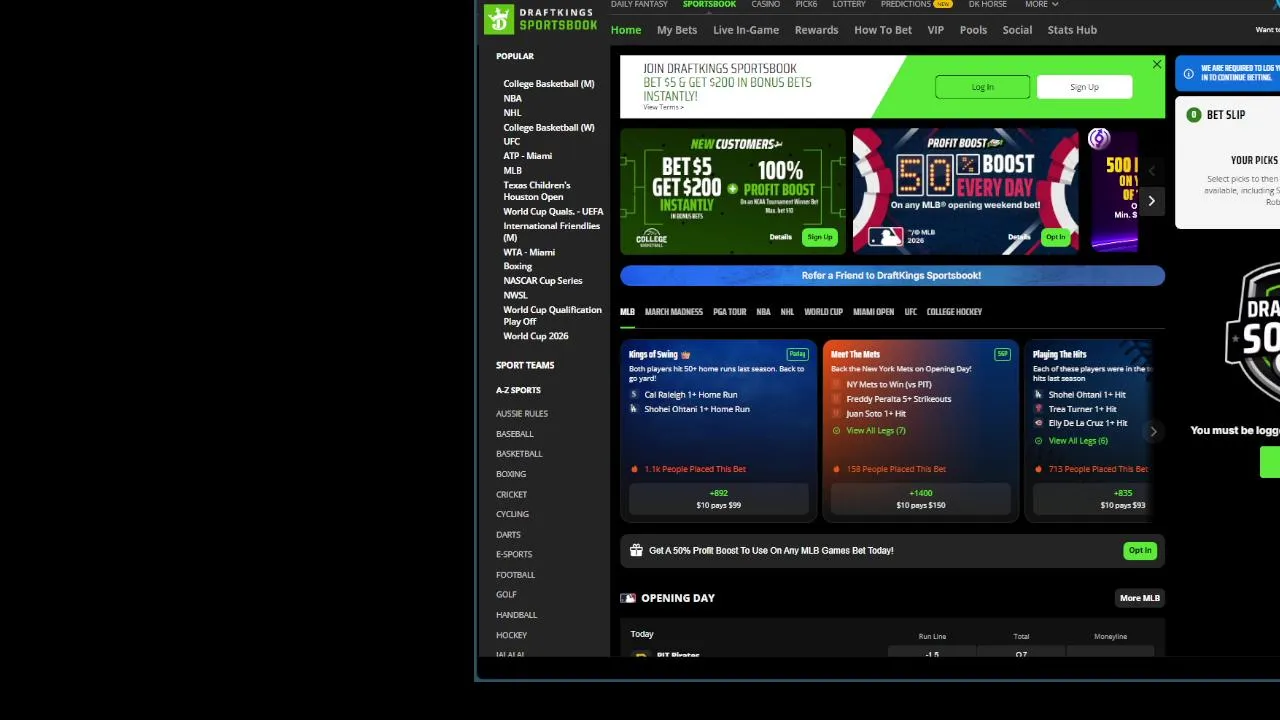The image size is (1280, 720).
Task: Select the MIAMI OPEN featured tab
Action: (873, 312)
